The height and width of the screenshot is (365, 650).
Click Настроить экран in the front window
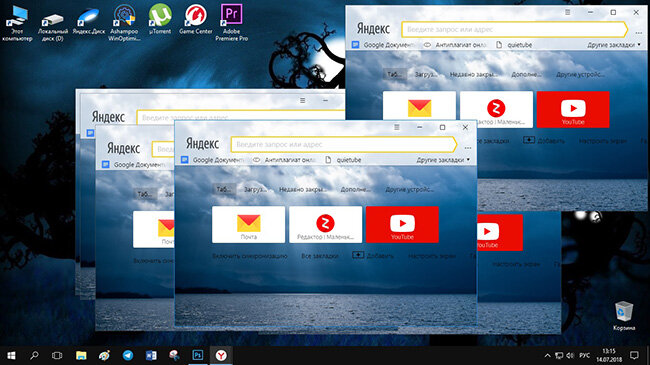pos(432,256)
